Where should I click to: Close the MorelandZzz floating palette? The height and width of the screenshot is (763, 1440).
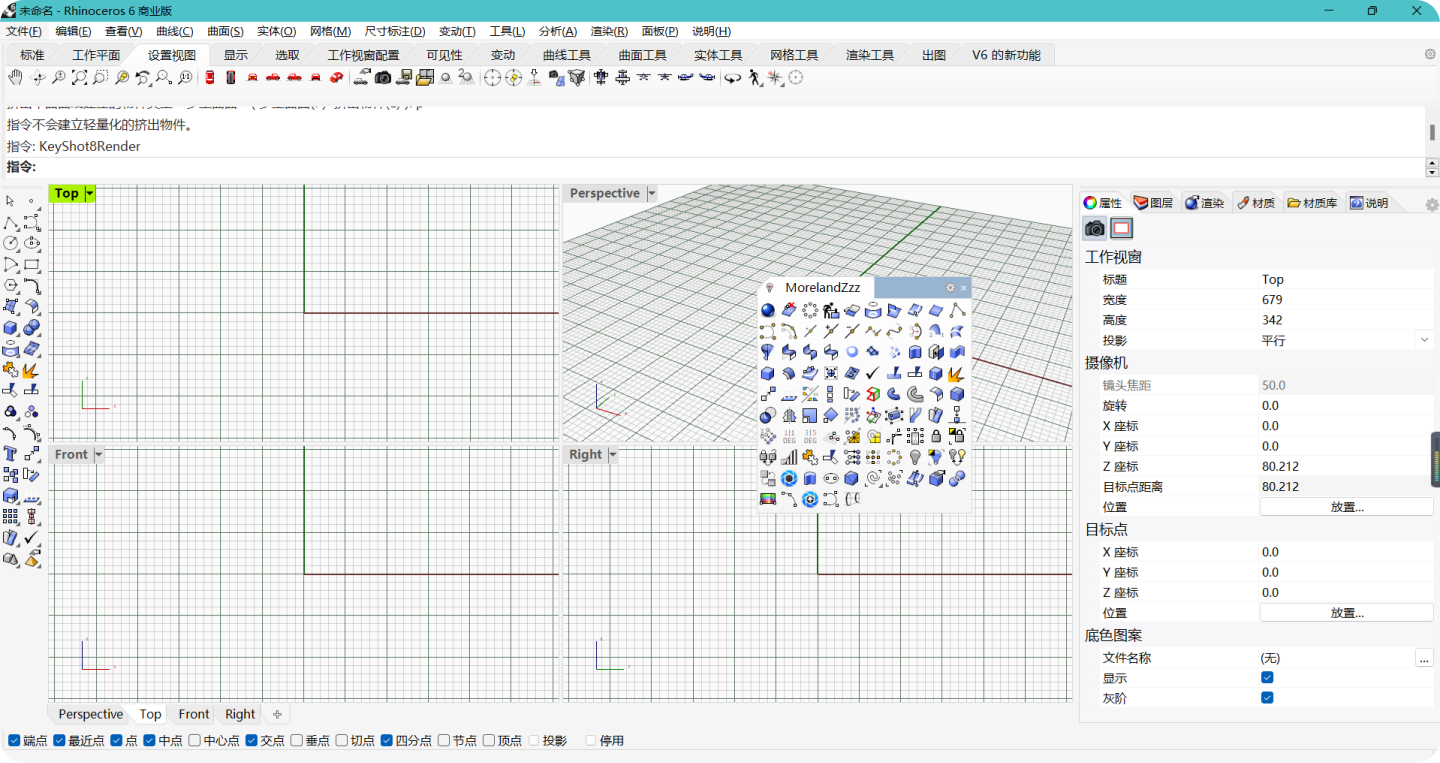click(963, 288)
